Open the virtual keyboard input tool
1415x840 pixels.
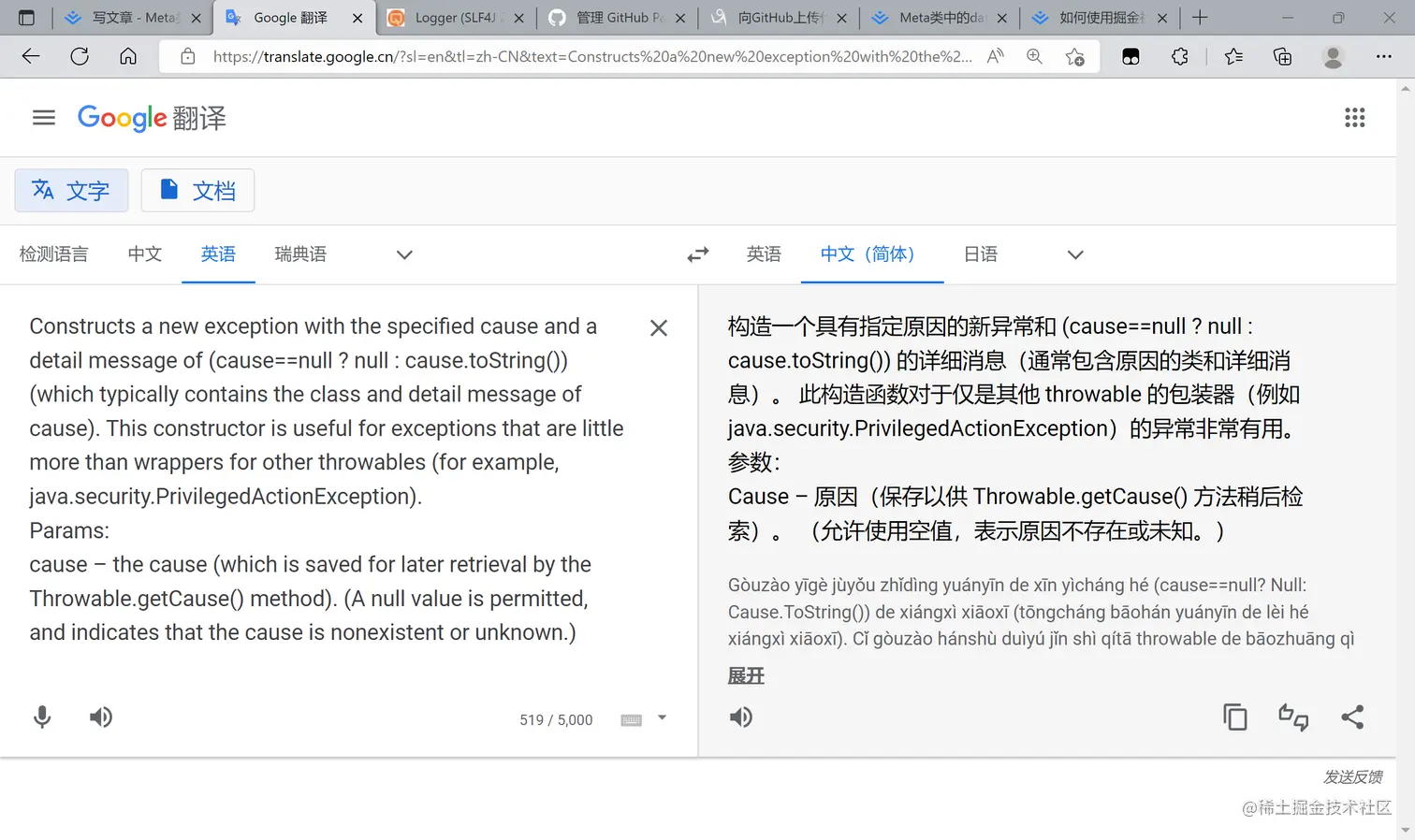(x=632, y=719)
